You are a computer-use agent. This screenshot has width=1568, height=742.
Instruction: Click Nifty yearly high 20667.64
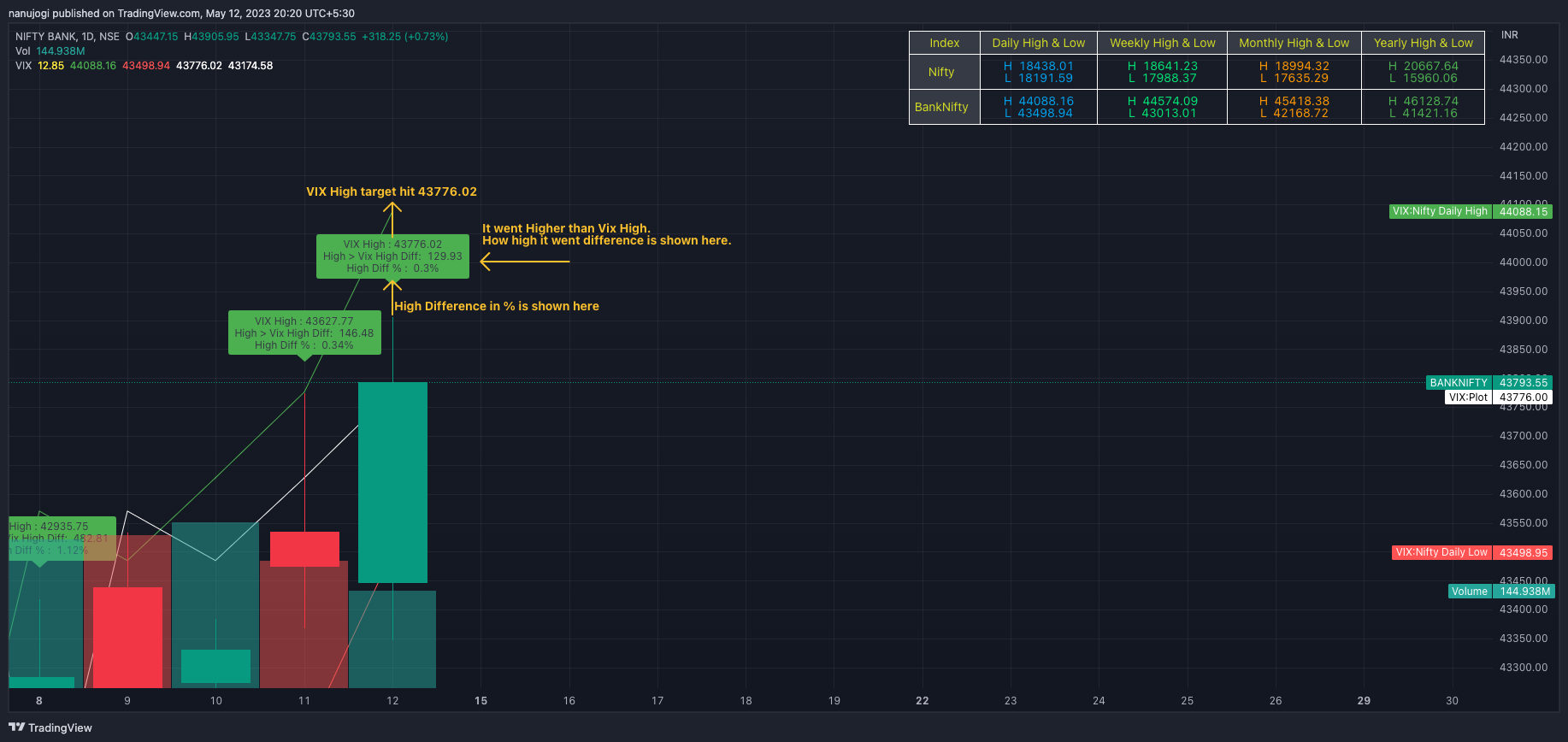(x=1424, y=66)
